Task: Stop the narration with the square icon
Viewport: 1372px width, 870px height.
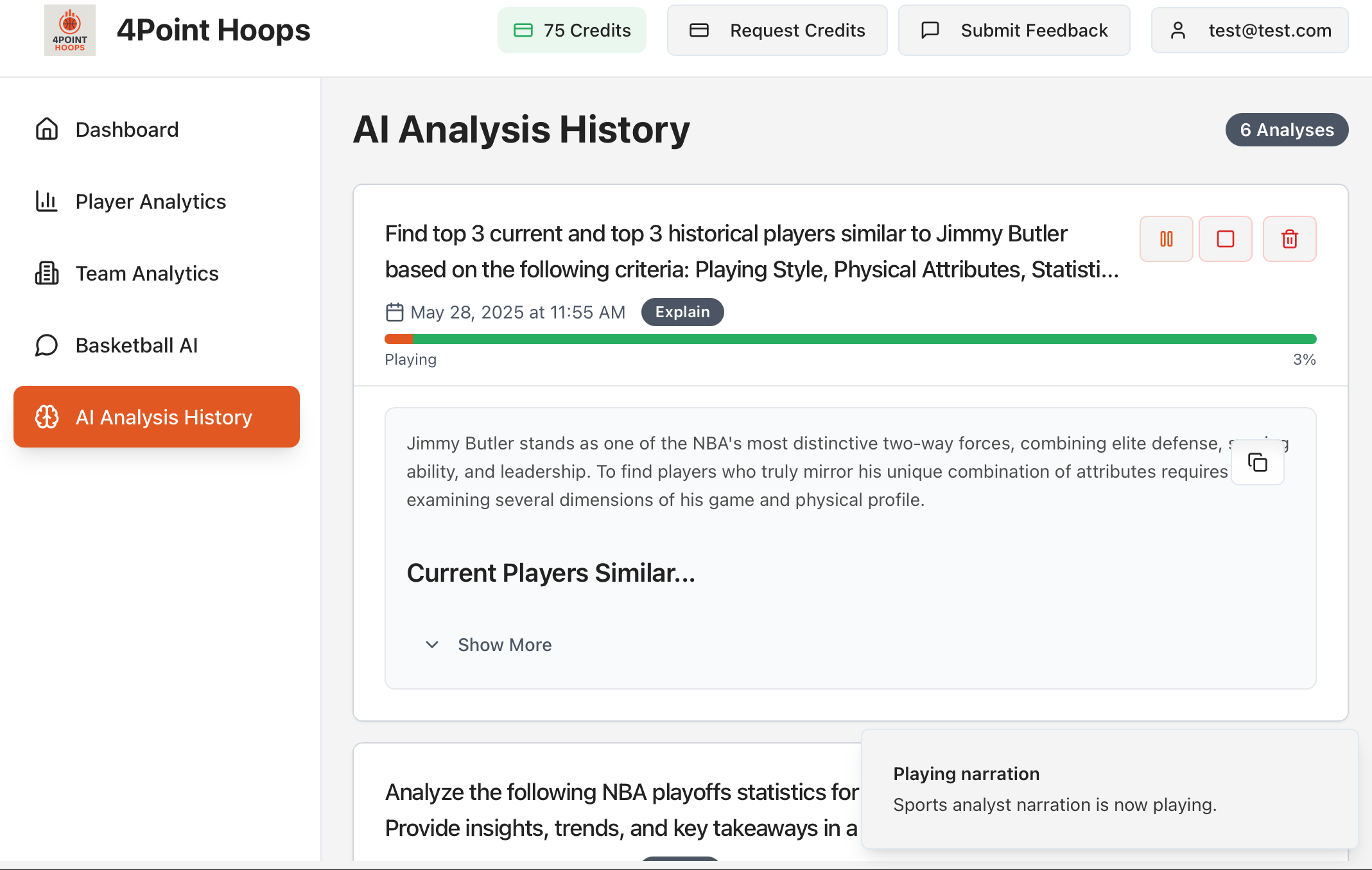Action: tap(1225, 239)
